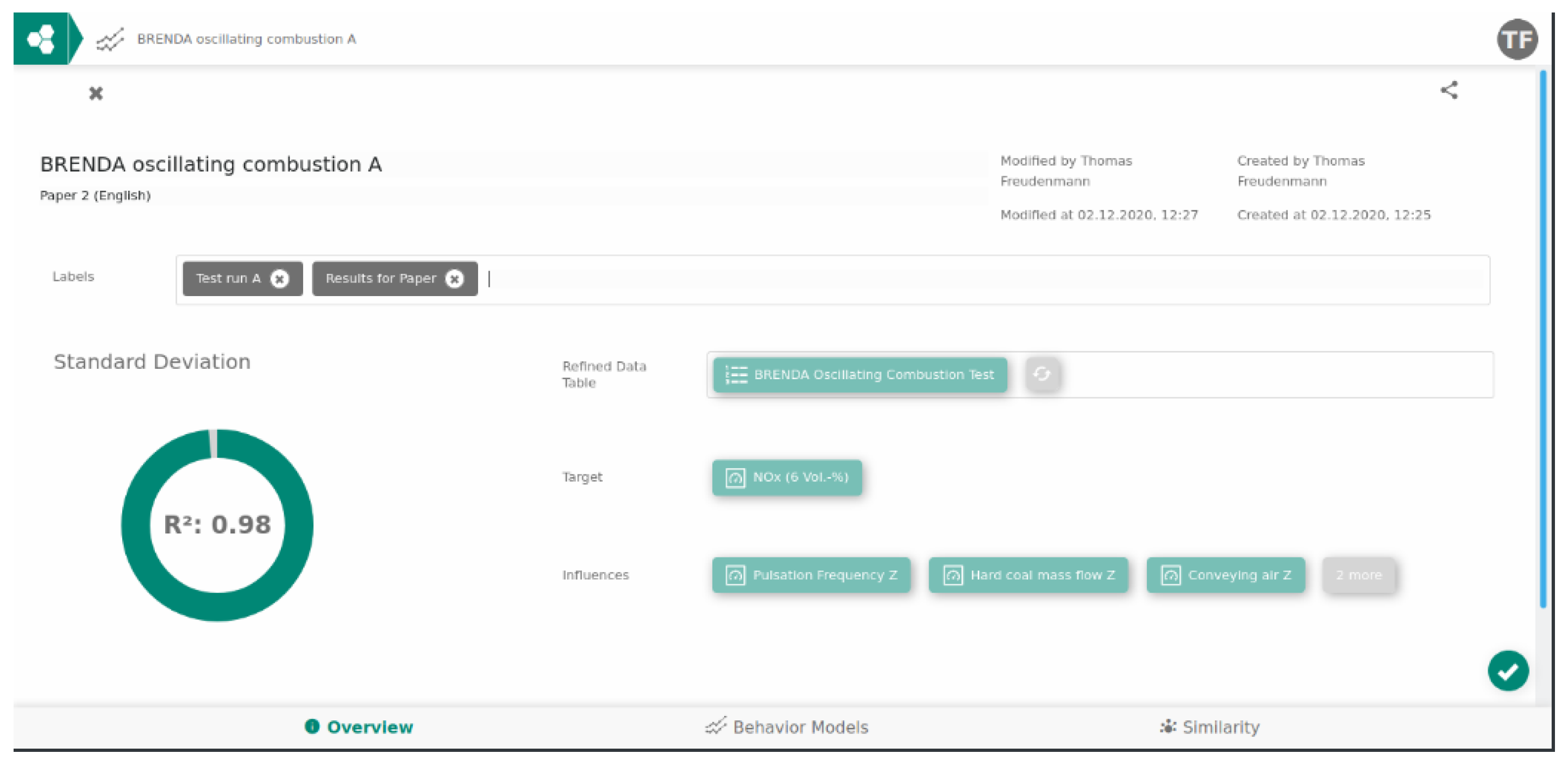Click the Hard coal mass flow Z influence

point(1027,575)
